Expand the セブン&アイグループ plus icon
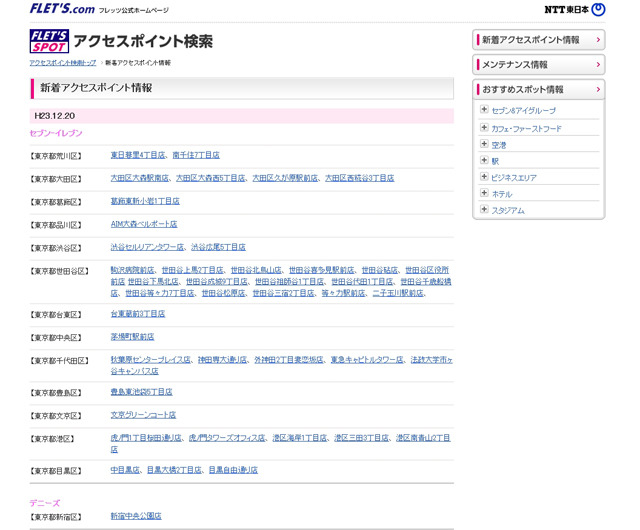Screen dimensions: 640x530 click(484, 109)
